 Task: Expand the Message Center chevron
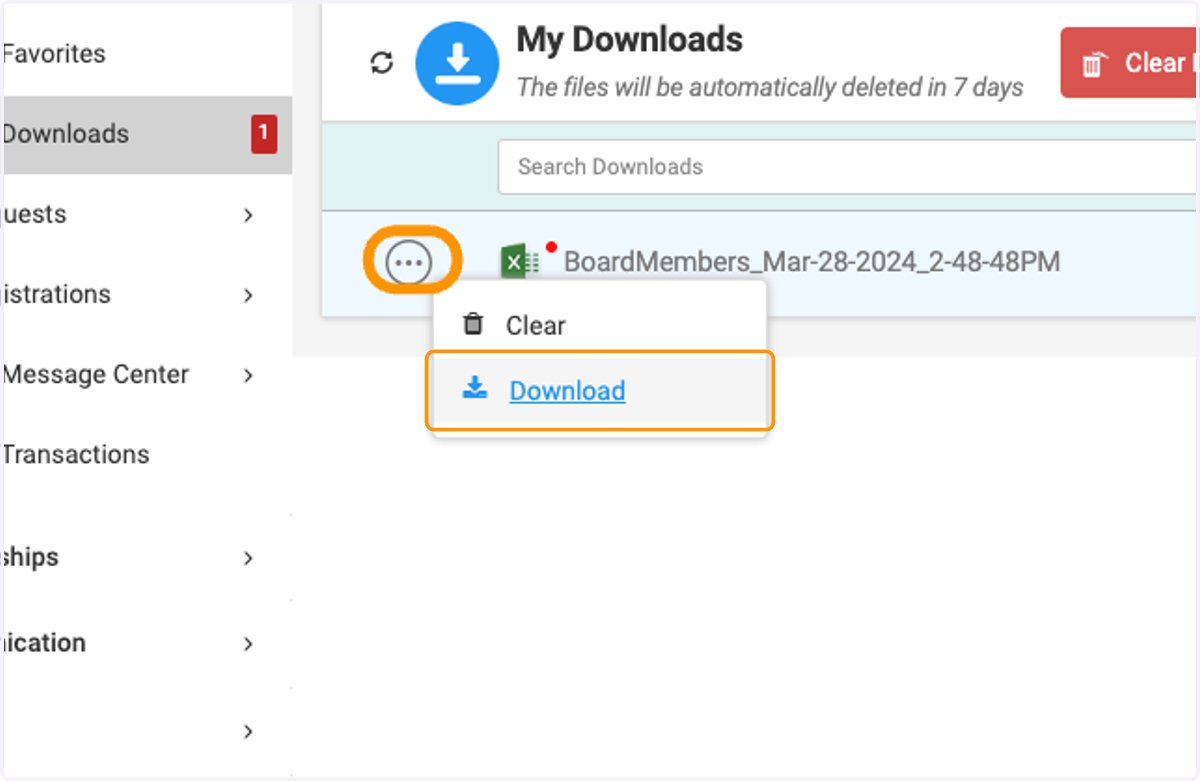(x=248, y=376)
